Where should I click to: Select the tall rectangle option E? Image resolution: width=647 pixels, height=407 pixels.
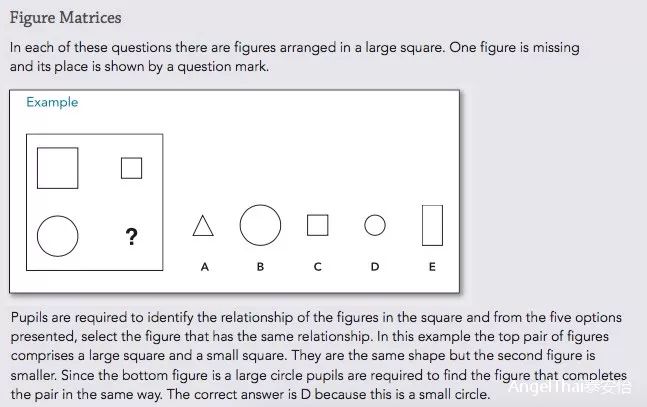[432, 225]
